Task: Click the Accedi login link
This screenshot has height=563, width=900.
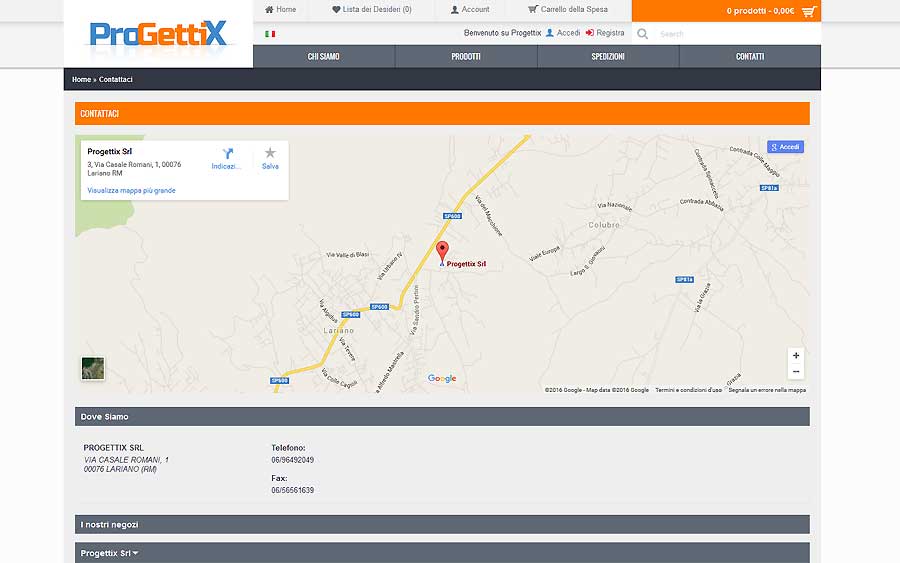Action: coord(568,33)
